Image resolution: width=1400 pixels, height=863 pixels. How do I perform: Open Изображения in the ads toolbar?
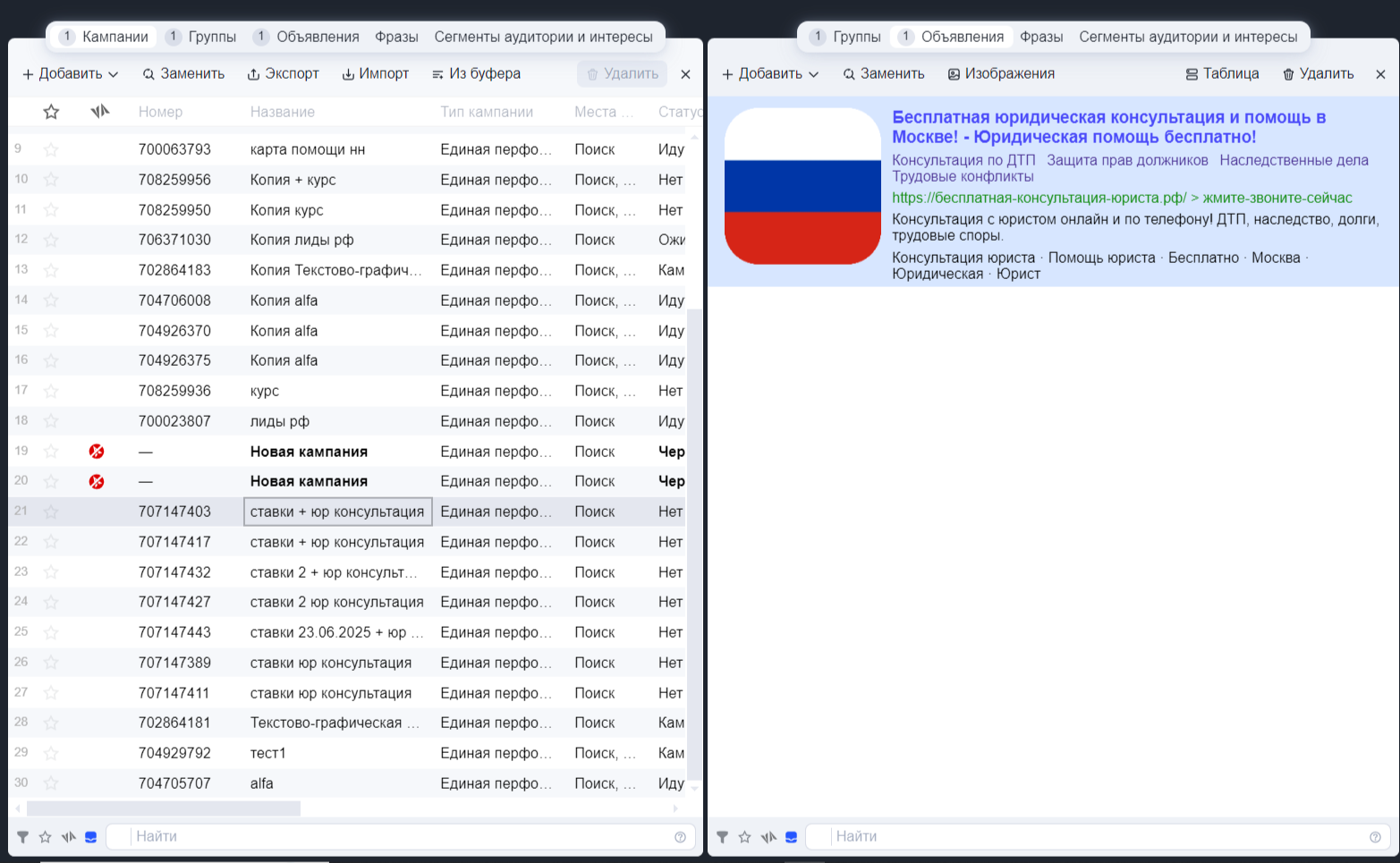(1001, 74)
